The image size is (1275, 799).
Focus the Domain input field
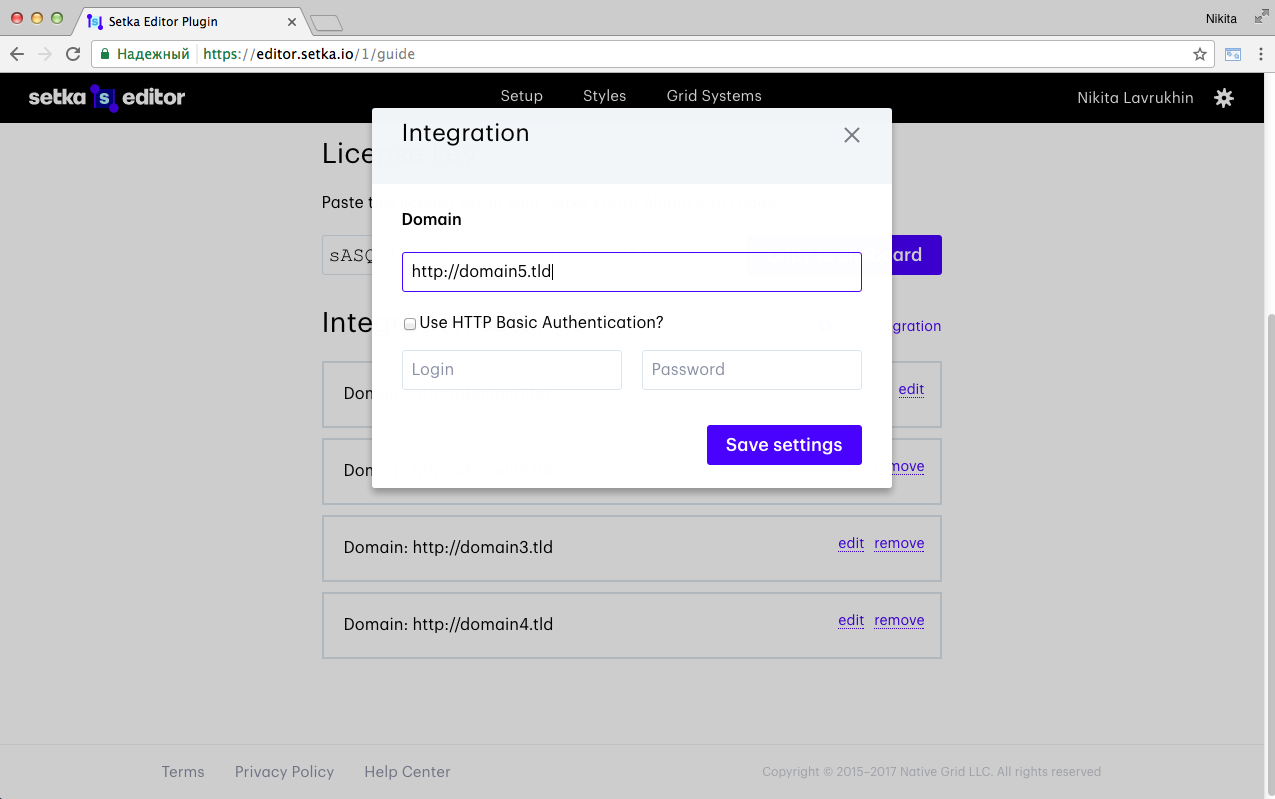tap(632, 272)
